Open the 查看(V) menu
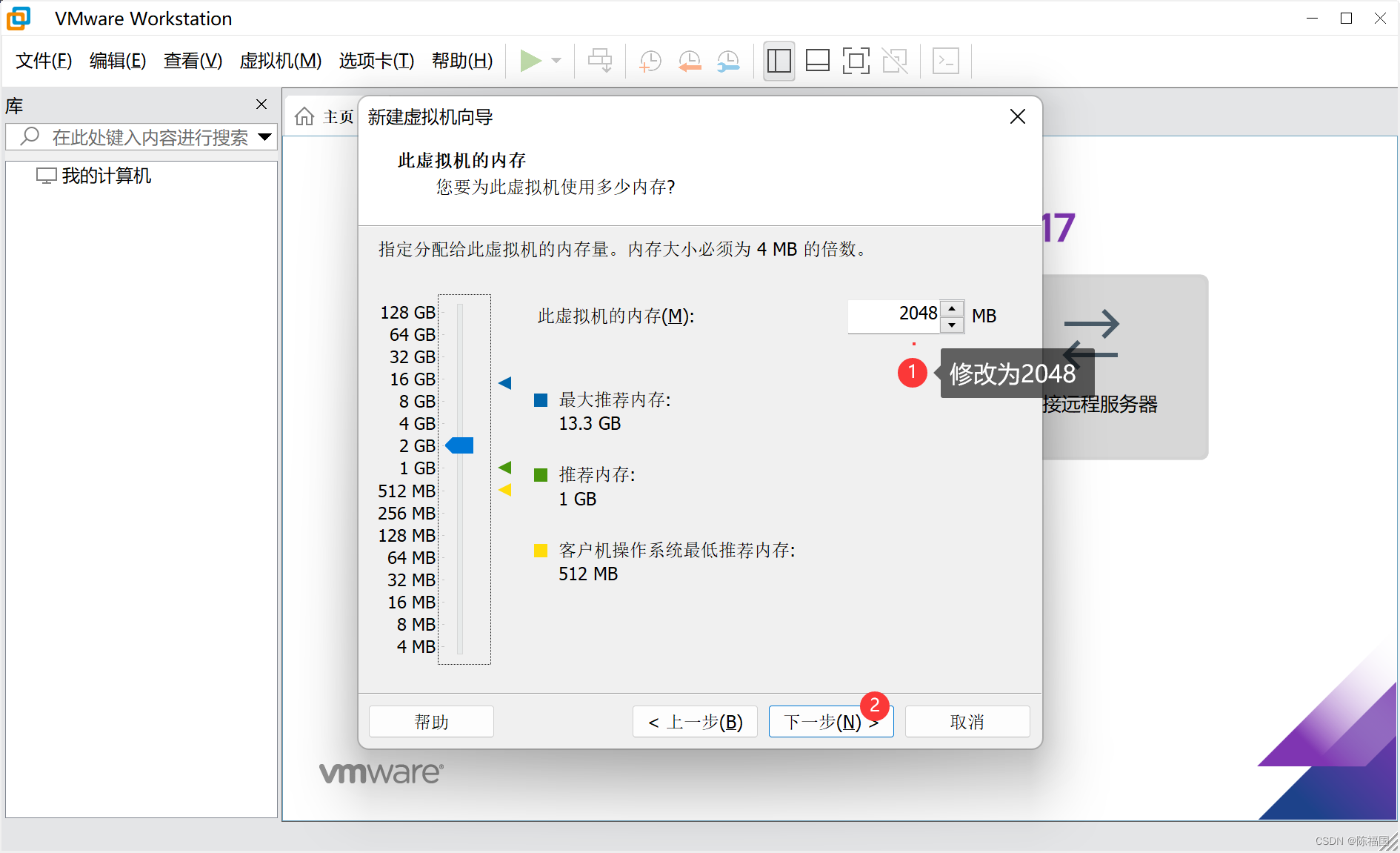Viewport: 1400px width, 853px height. click(x=193, y=61)
